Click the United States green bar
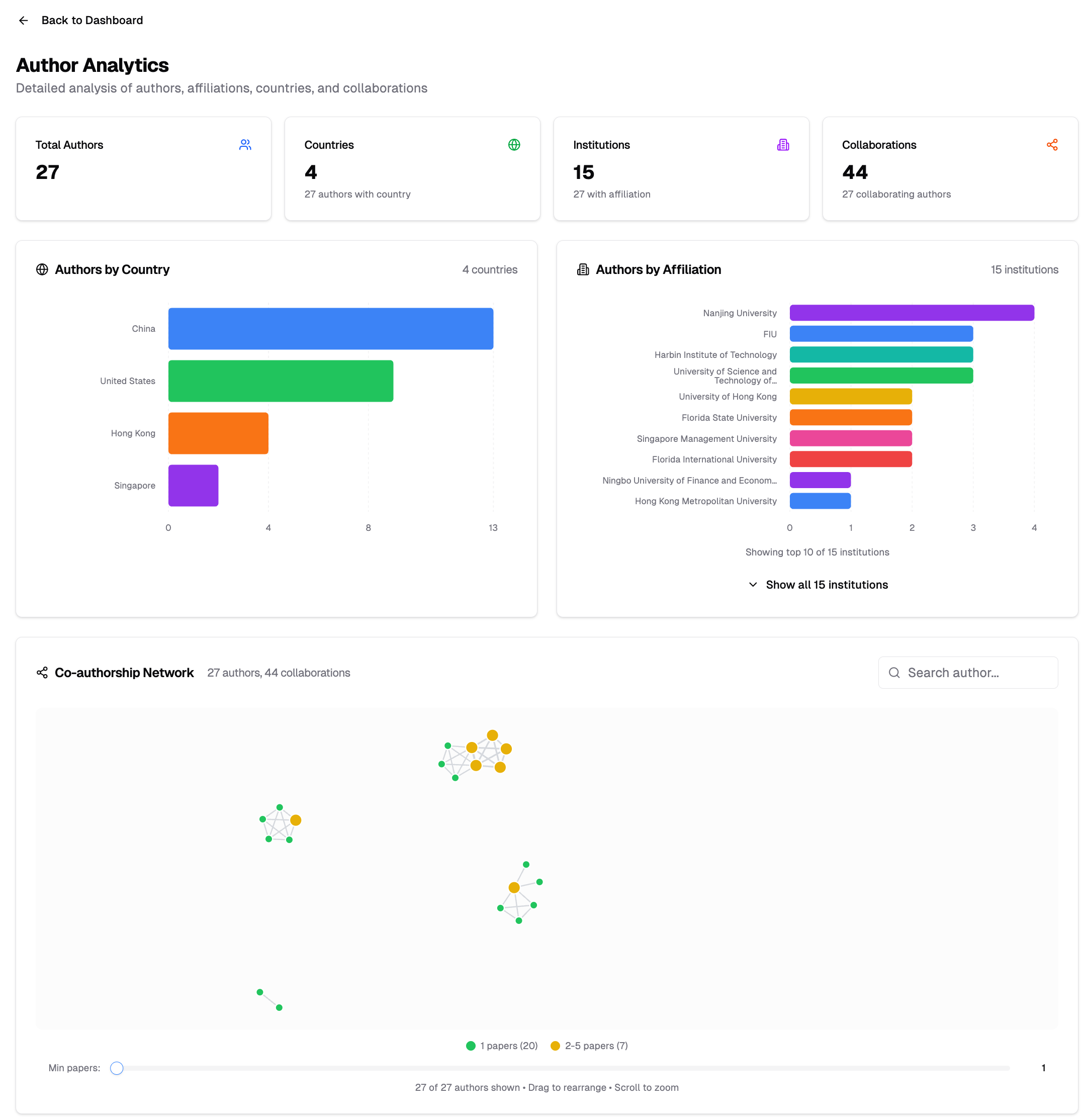This screenshot has height=1120, width=1087. [x=281, y=381]
